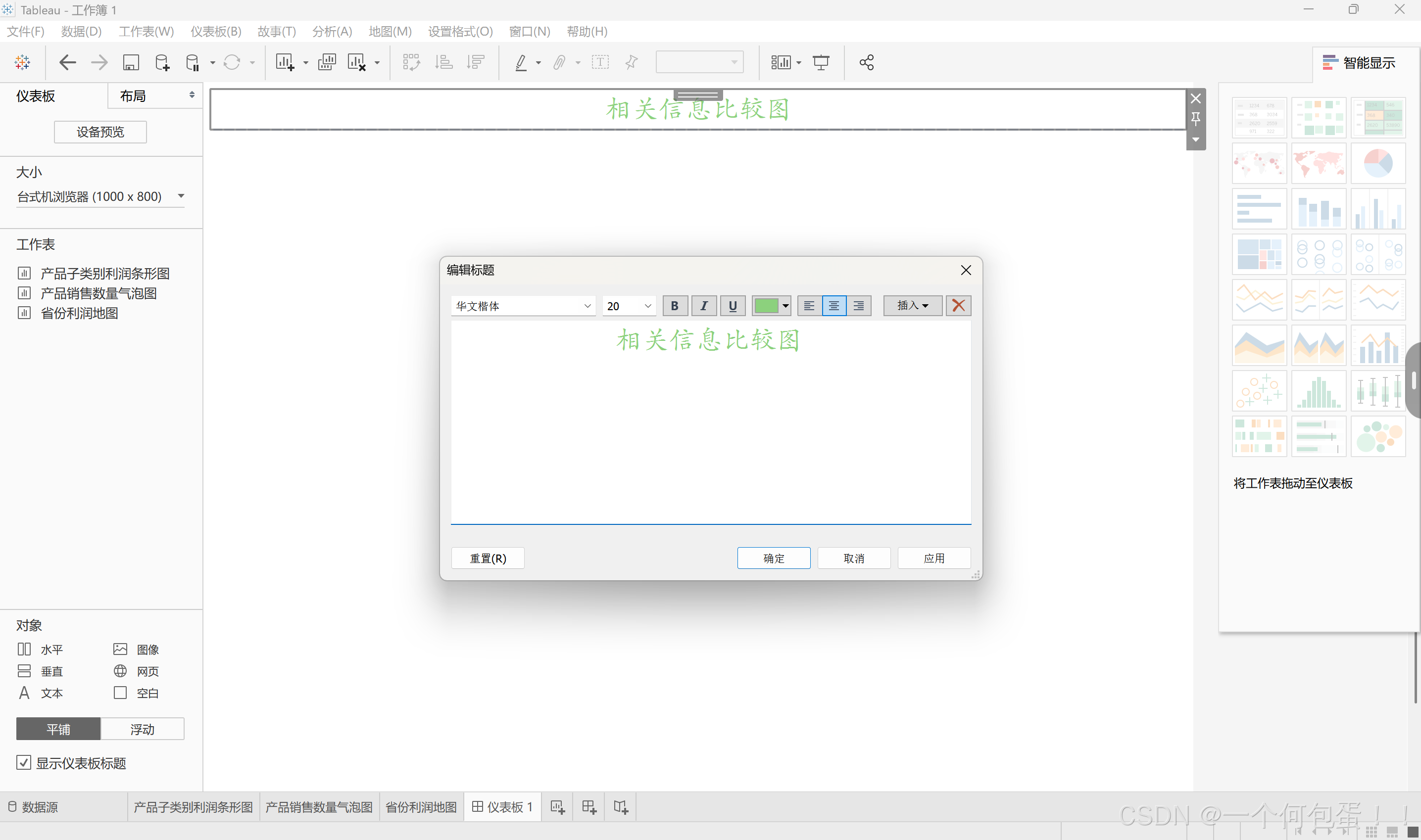Click the share workbook icon
Image resolution: width=1421 pixels, height=840 pixels.
866,62
